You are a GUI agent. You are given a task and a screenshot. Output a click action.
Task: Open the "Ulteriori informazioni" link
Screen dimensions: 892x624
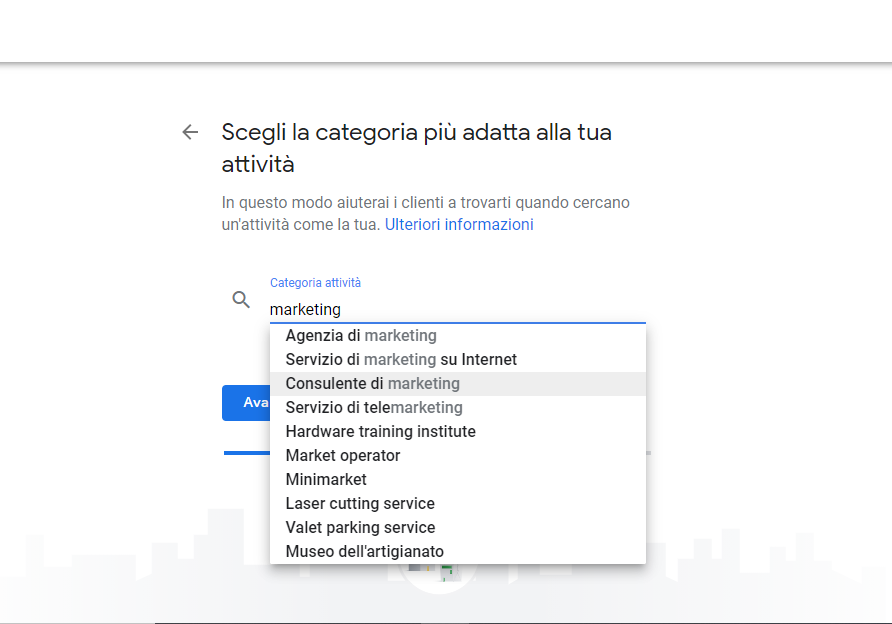pyautogui.click(x=459, y=225)
